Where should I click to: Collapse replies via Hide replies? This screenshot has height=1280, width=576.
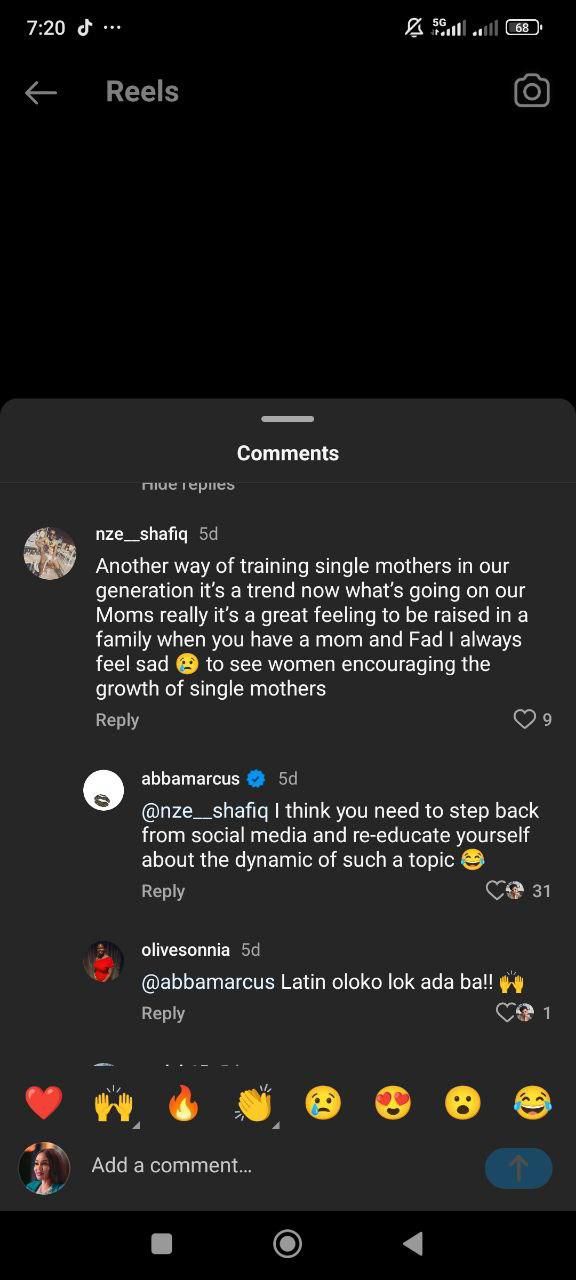188,484
